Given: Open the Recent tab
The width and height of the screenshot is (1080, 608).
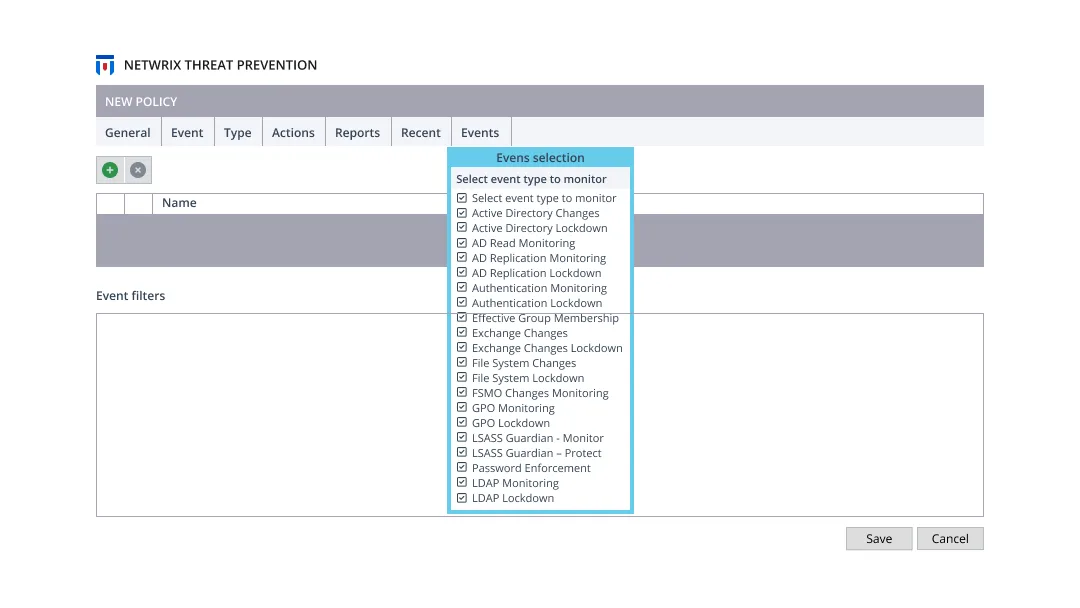Looking at the screenshot, I should [421, 132].
